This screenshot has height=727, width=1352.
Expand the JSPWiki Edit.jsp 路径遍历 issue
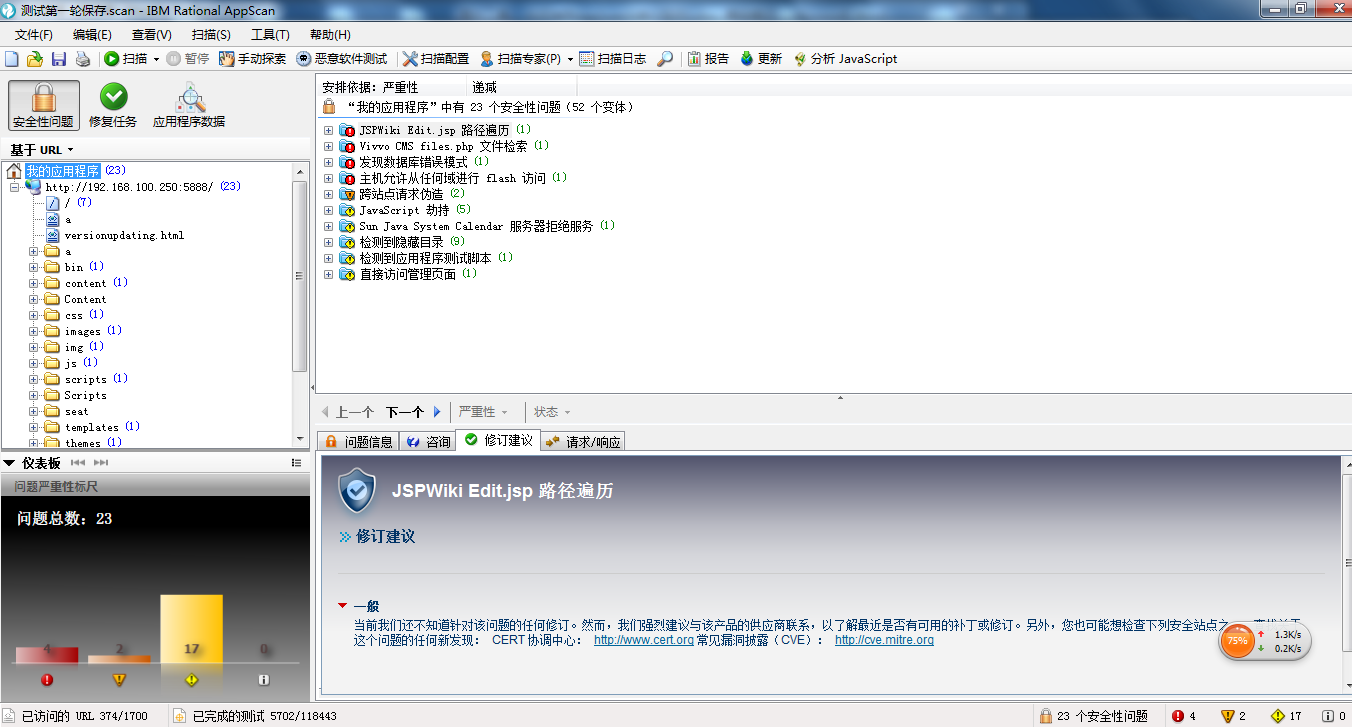pyautogui.click(x=328, y=130)
